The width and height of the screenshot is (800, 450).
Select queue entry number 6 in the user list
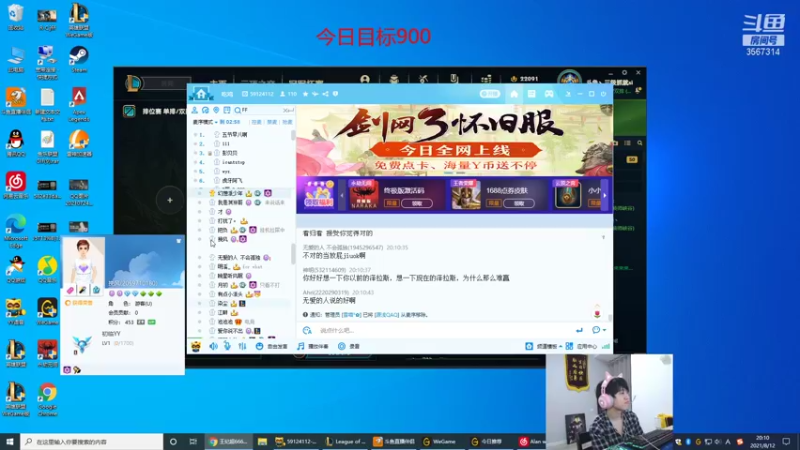coord(243,181)
